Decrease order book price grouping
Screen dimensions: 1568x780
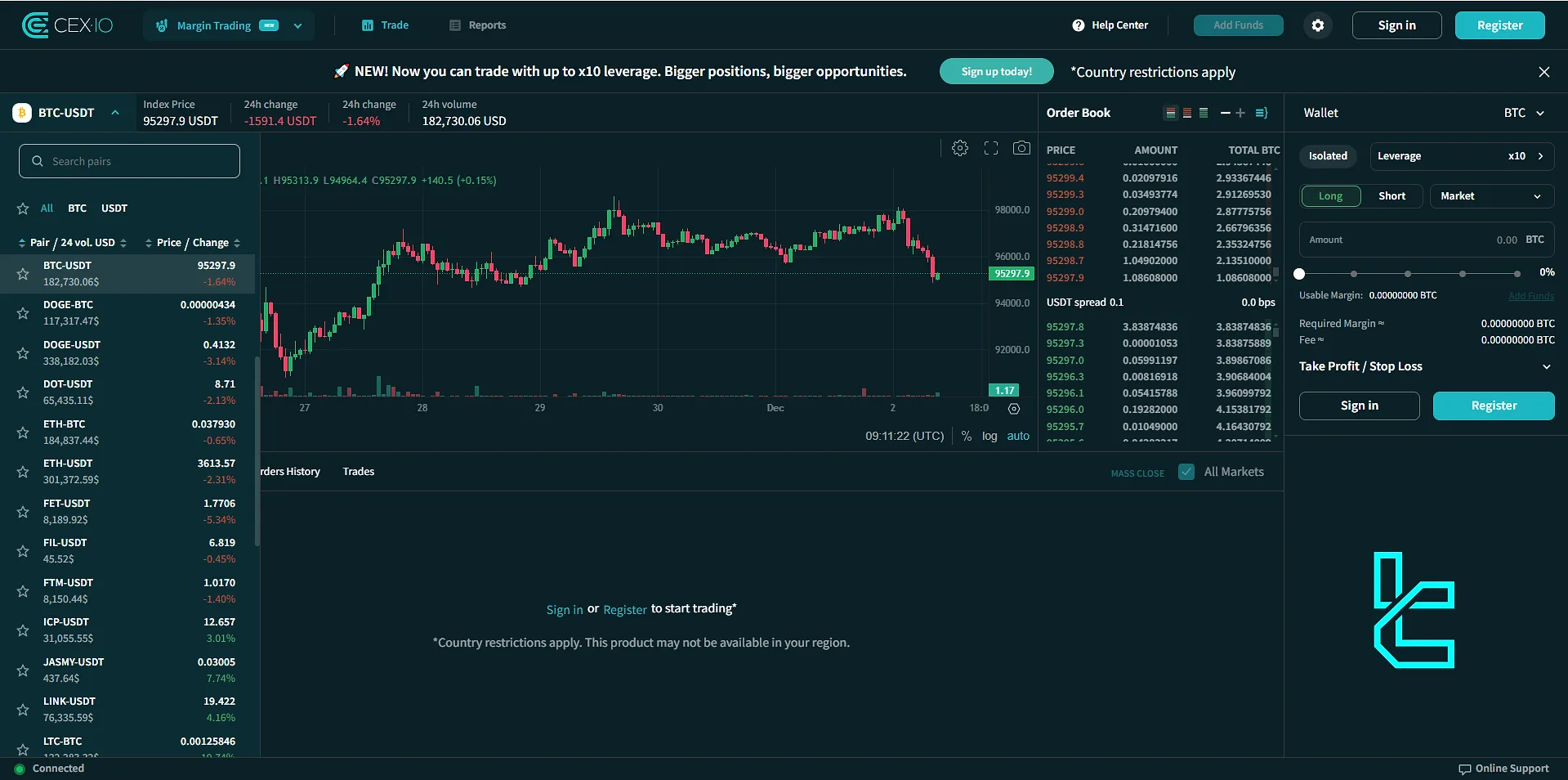[1225, 113]
